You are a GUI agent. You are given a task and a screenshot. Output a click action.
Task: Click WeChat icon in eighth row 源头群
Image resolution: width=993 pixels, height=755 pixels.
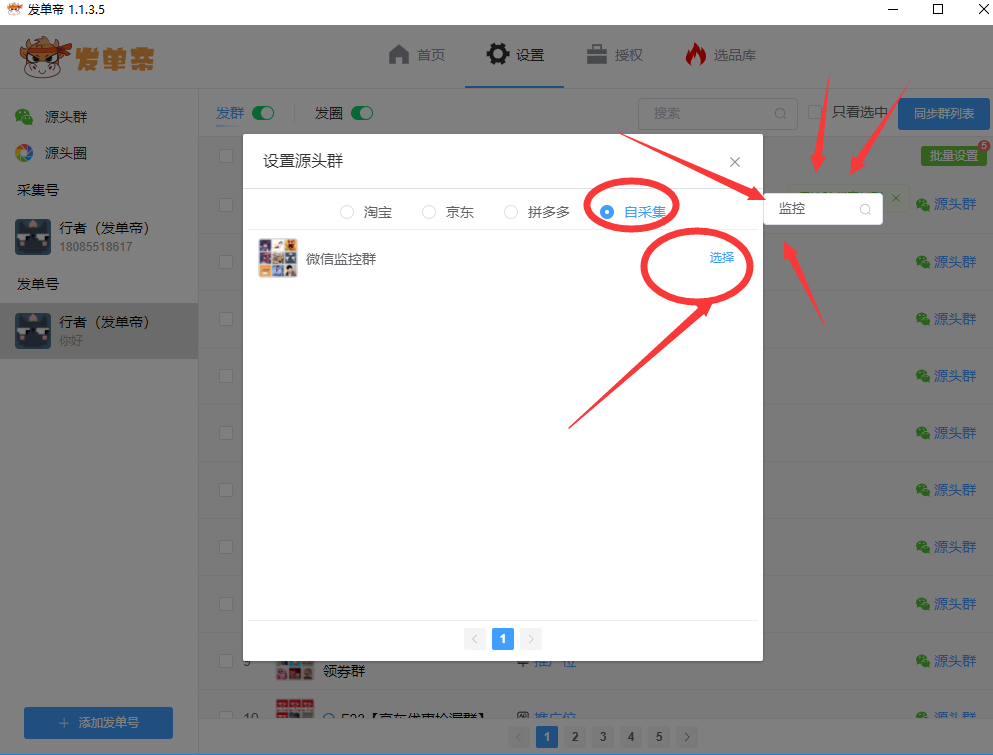[x=923, y=604]
